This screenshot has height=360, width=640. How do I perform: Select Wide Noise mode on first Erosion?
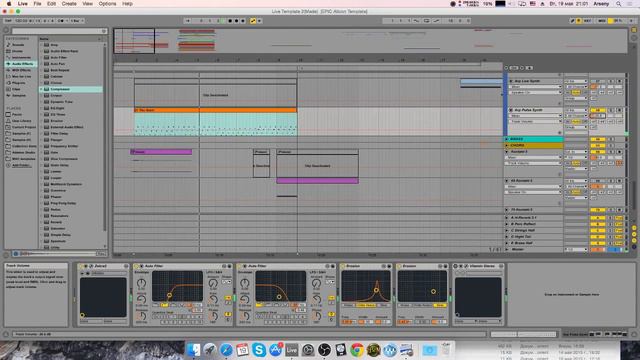(366, 305)
